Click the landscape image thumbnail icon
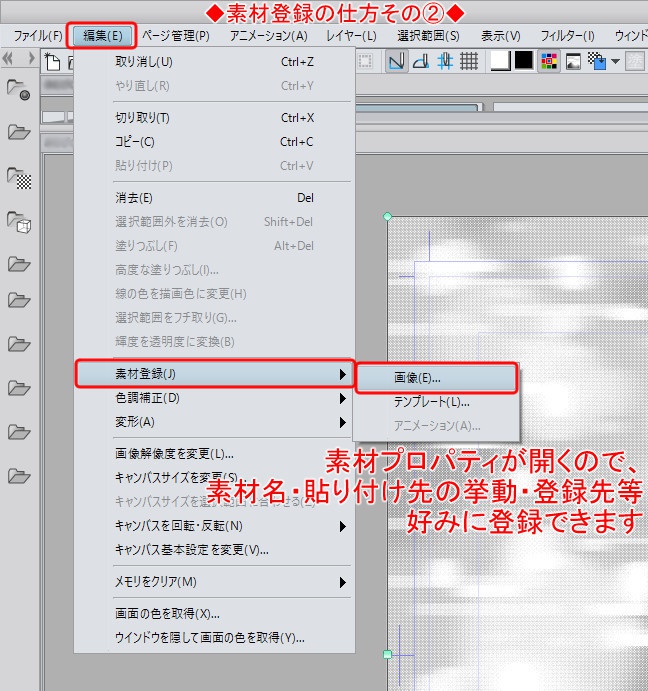This screenshot has width=648, height=691. (573, 62)
